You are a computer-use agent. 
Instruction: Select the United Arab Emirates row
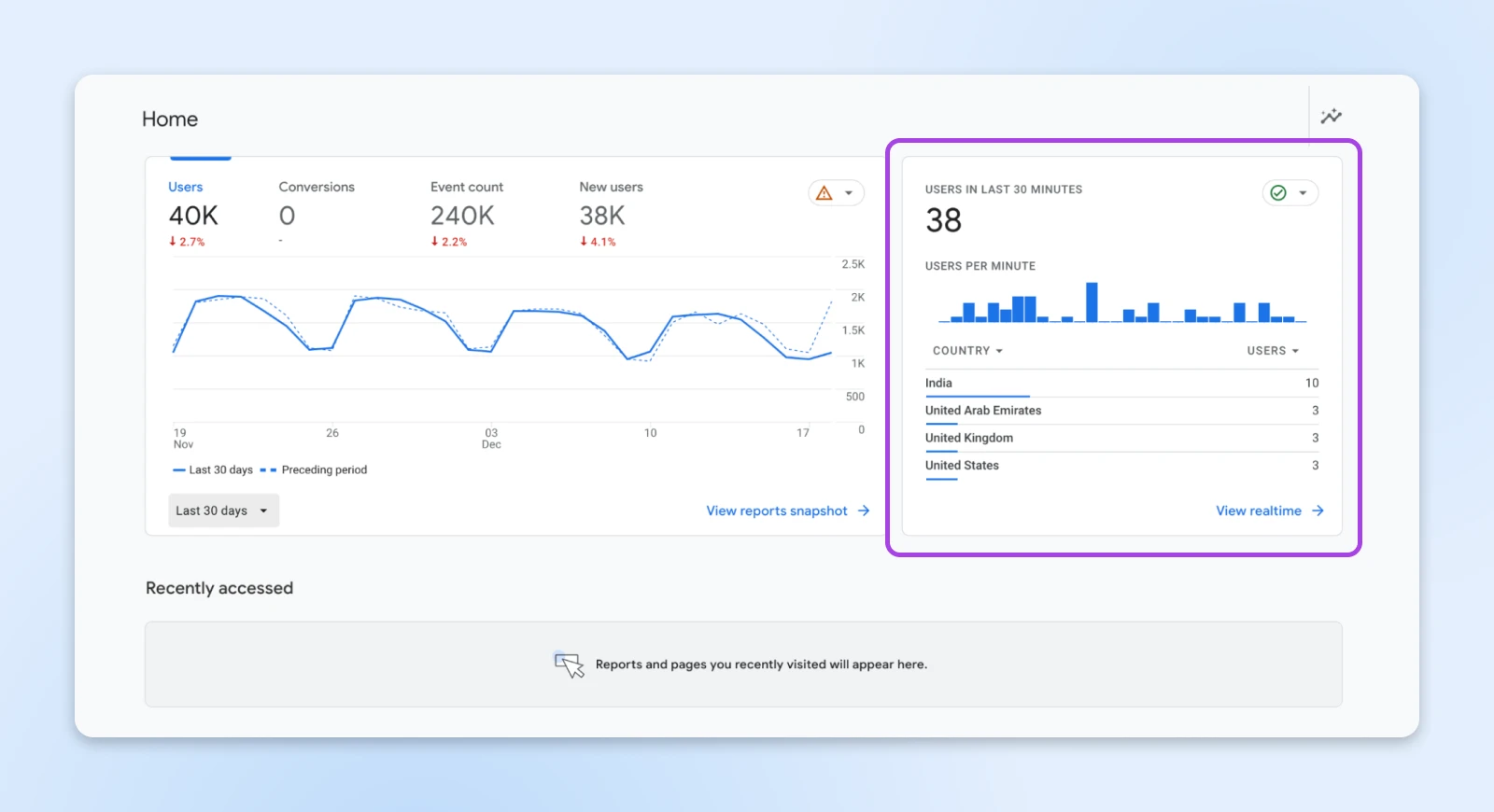[x=1121, y=411]
